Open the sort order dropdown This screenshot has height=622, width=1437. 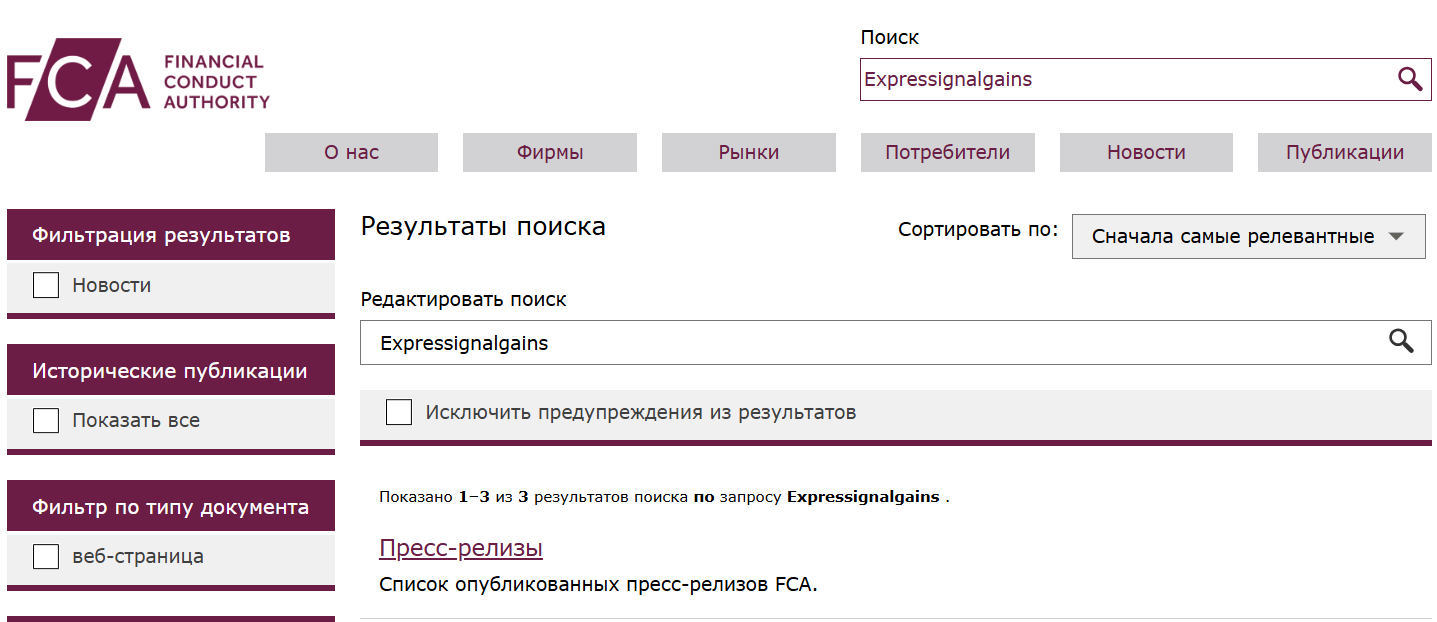click(x=1232, y=237)
